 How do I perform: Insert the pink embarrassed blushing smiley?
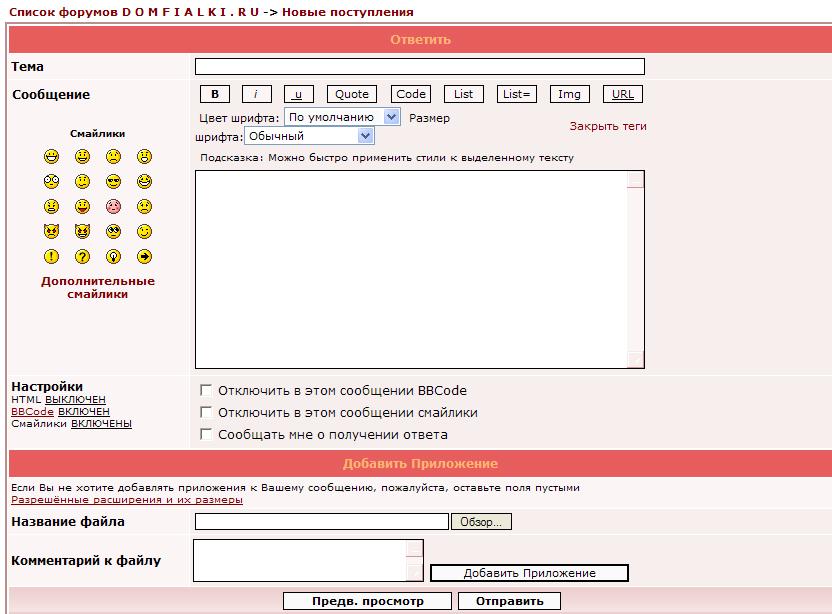pyautogui.click(x=113, y=206)
